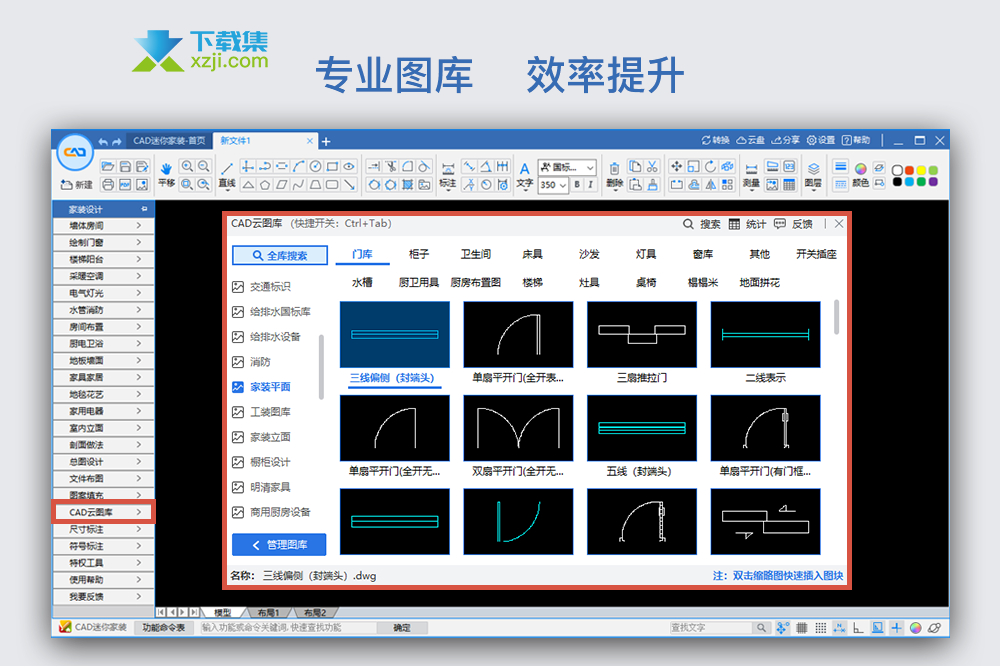Screen dimensions: 1000x666
Task: Select the triangle shape tool
Action: pyautogui.click(x=247, y=185)
